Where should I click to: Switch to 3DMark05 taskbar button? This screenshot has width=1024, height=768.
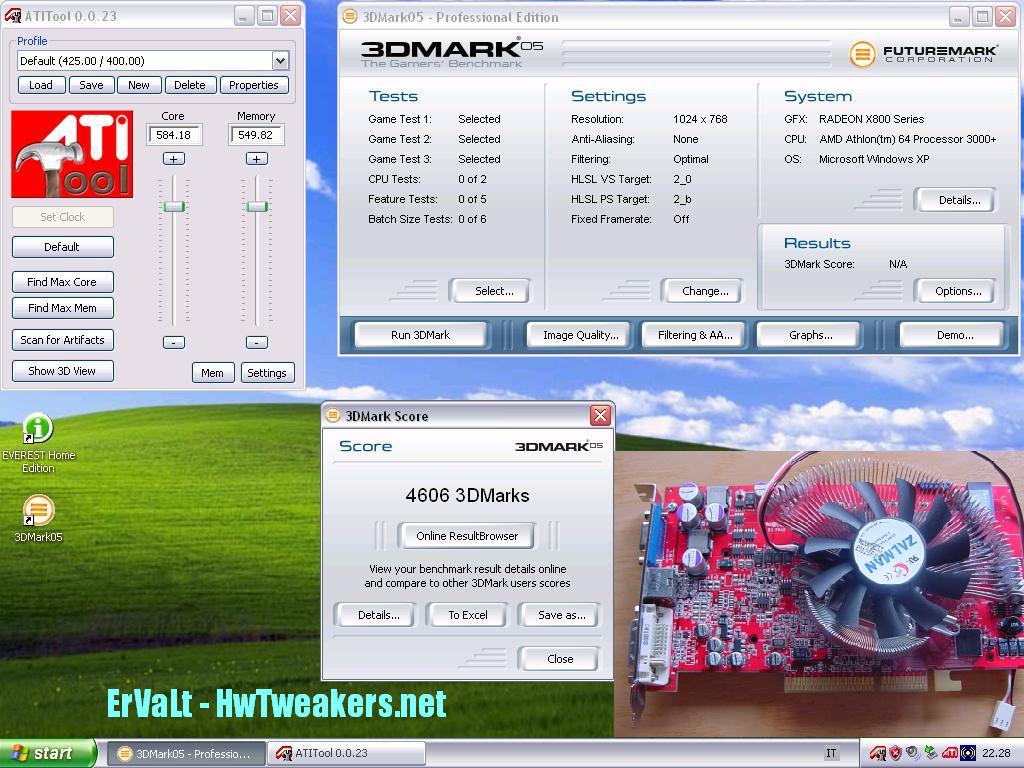click(x=185, y=754)
